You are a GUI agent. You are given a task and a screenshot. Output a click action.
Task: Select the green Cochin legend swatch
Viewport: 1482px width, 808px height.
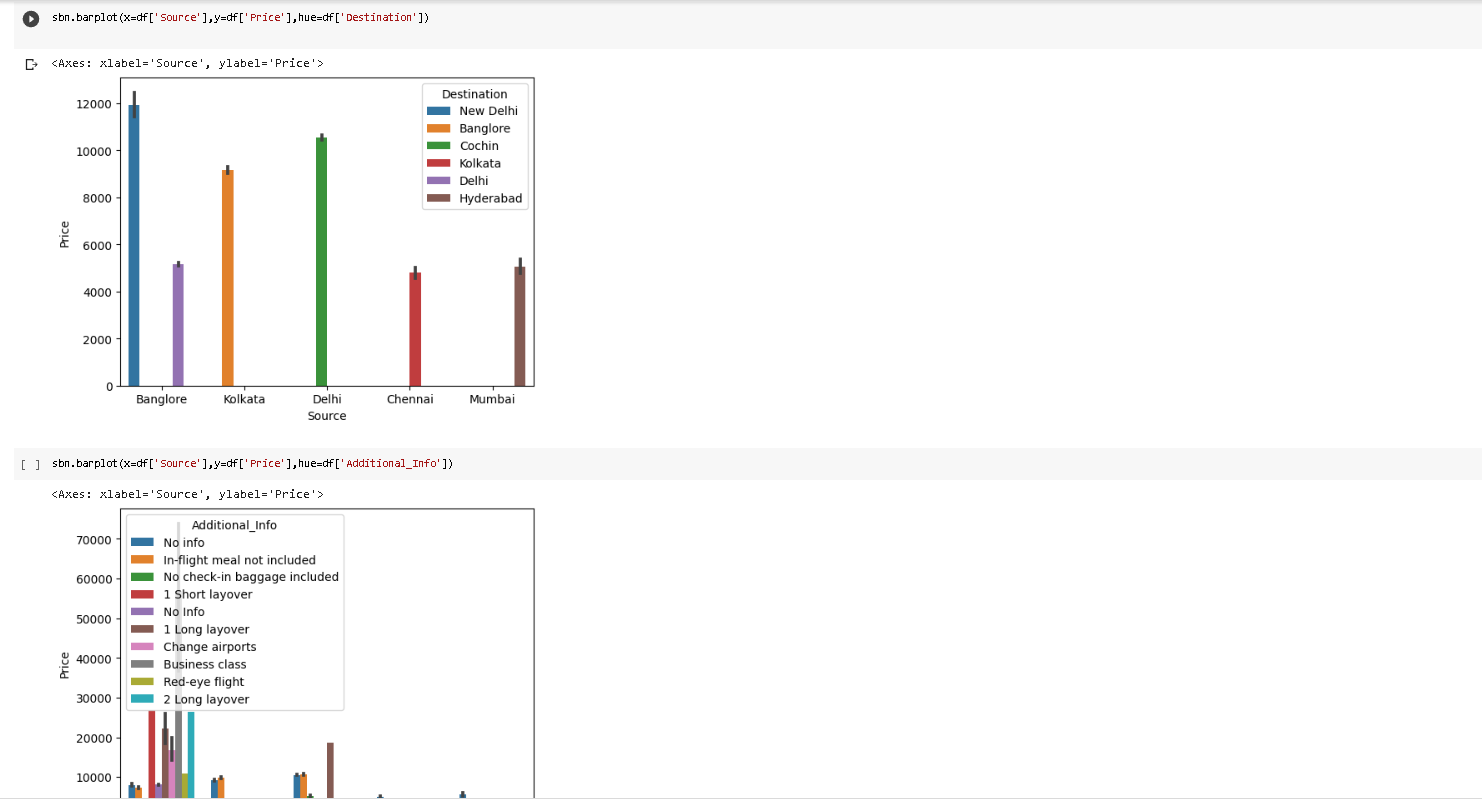tap(438, 145)
